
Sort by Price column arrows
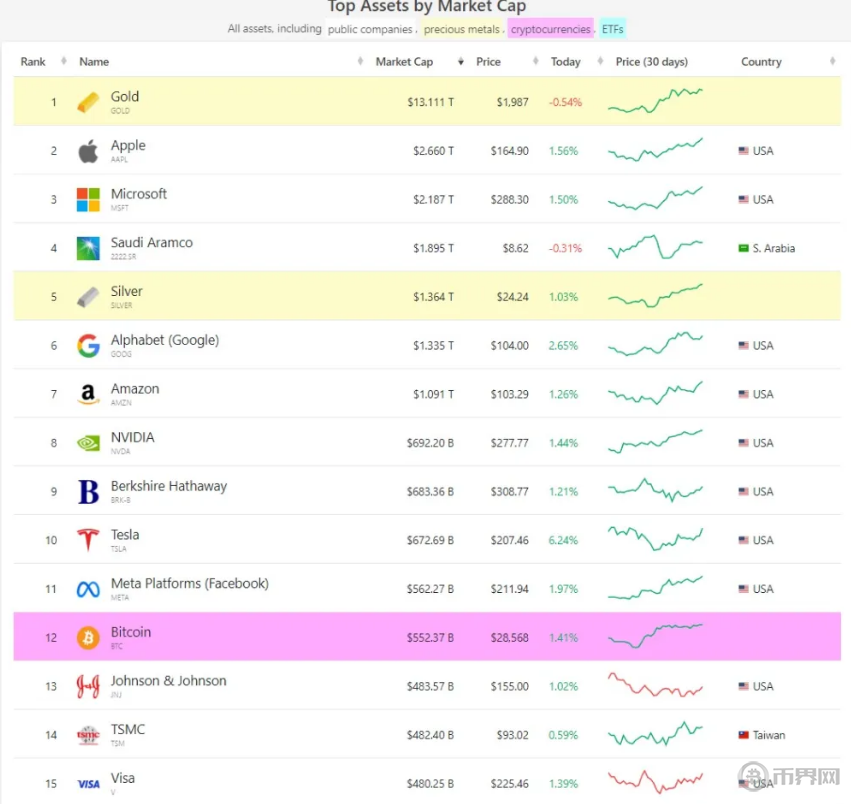point(536,61)
